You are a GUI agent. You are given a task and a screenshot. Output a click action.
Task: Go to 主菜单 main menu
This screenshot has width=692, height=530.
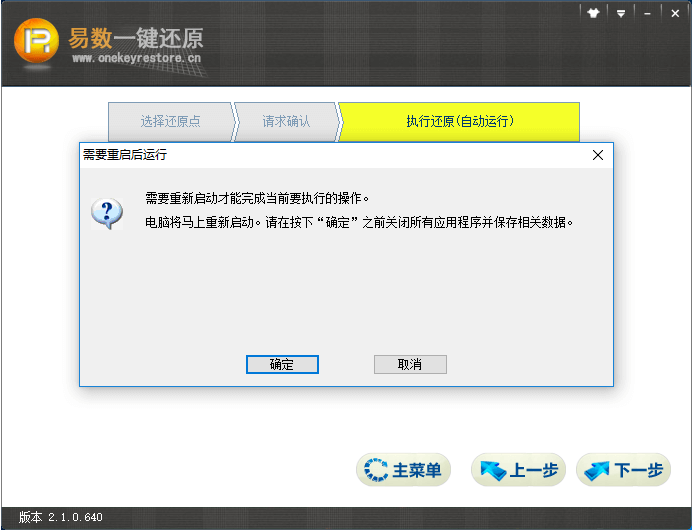(x=403, y=470)
